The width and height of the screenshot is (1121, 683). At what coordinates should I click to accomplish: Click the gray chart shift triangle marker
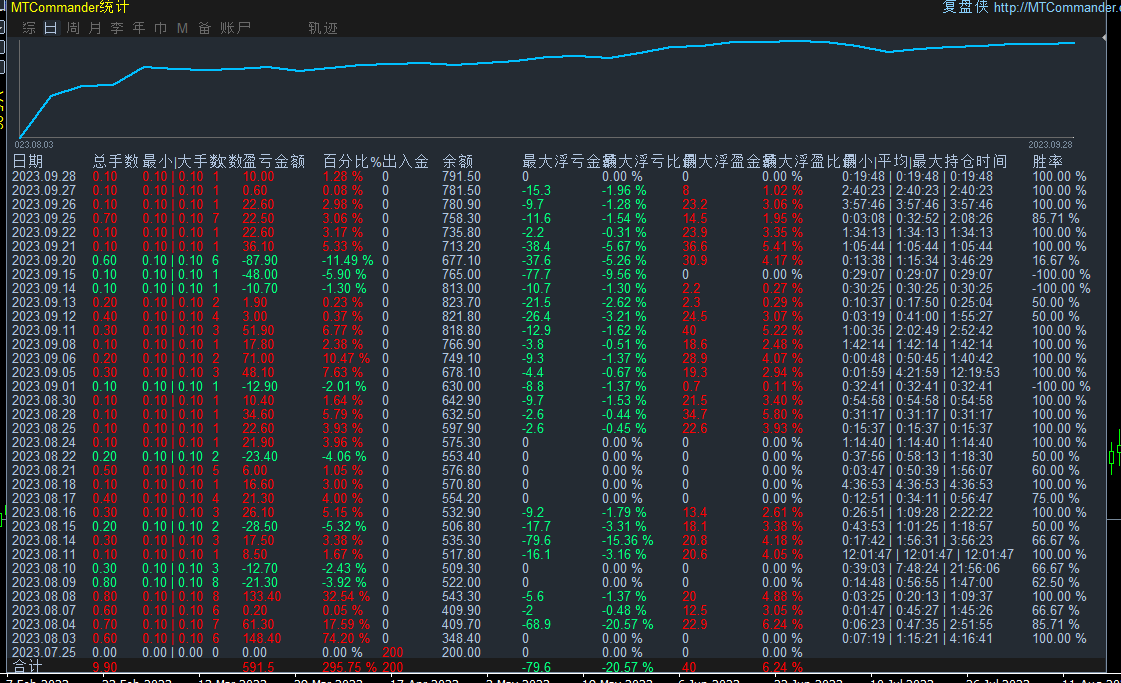point(1105,37)
